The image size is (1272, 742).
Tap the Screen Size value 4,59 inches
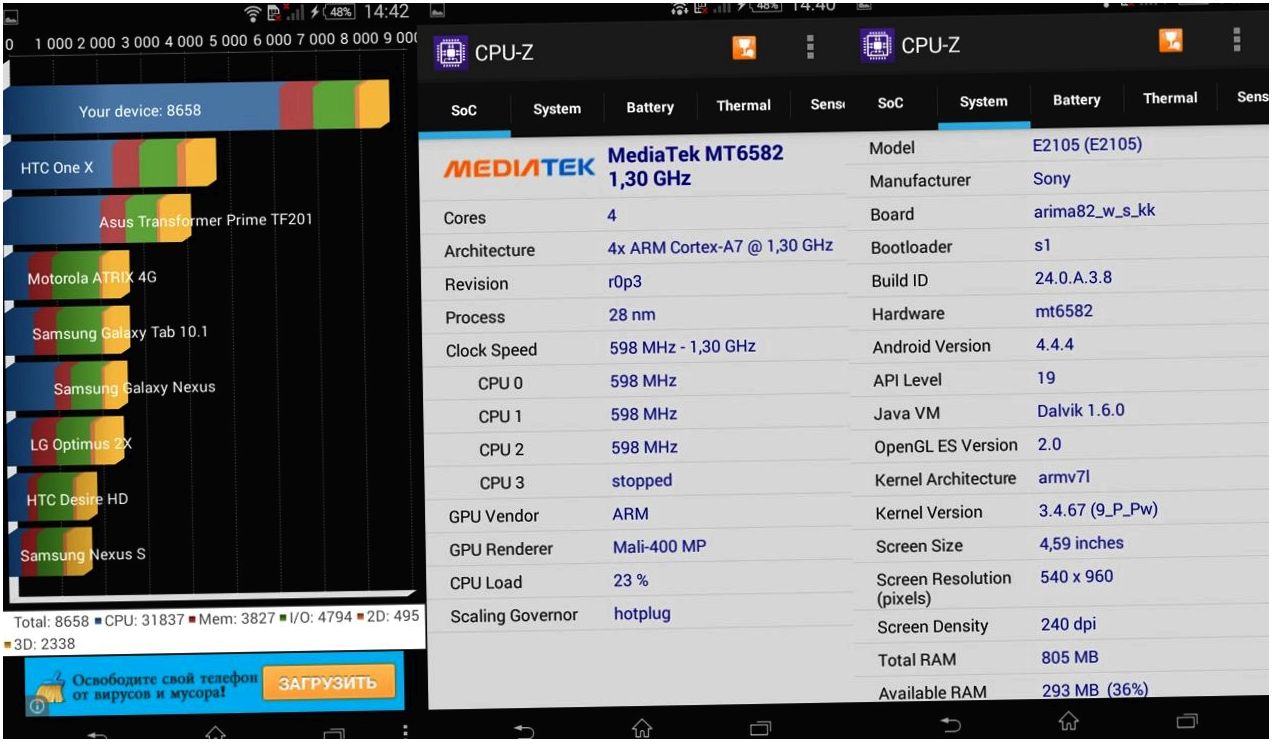(x=1082, y=543)
